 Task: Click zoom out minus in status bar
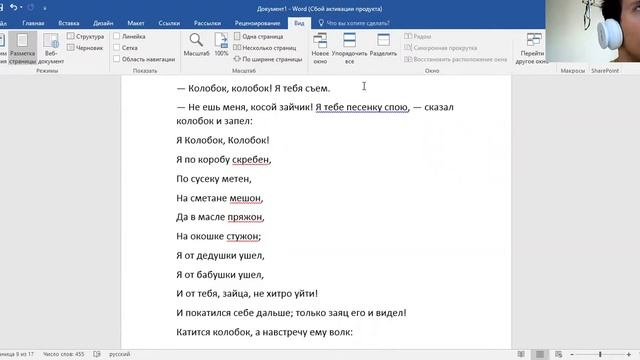572,354
